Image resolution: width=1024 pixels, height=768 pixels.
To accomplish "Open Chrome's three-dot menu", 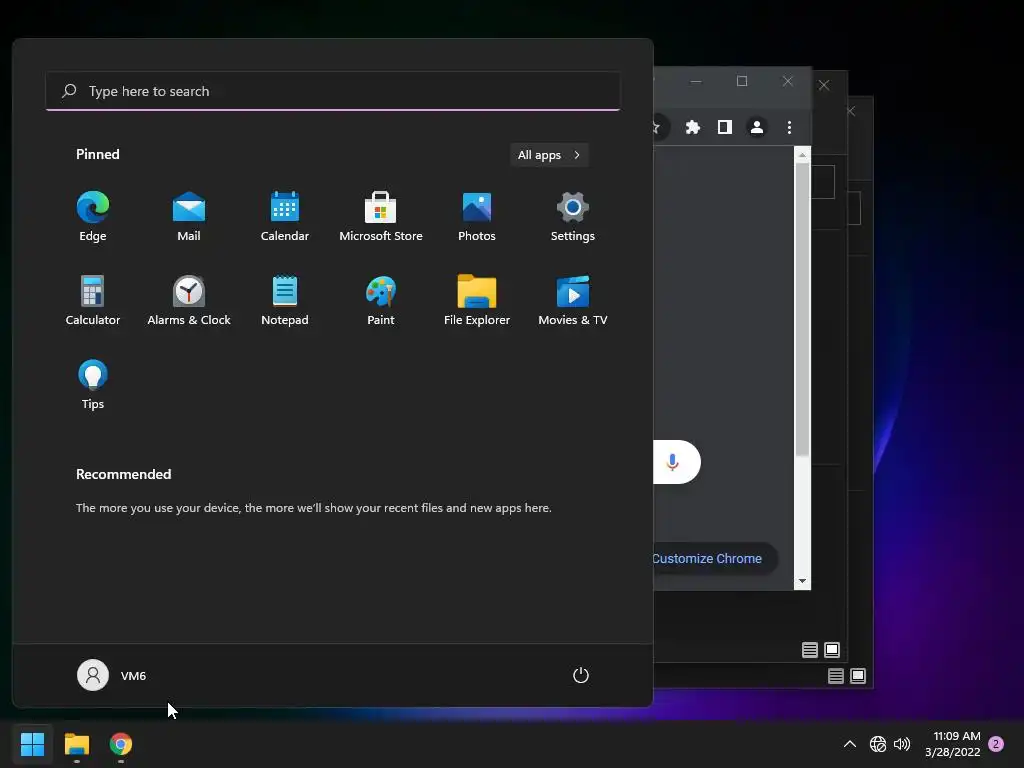I will click(789, 127).
